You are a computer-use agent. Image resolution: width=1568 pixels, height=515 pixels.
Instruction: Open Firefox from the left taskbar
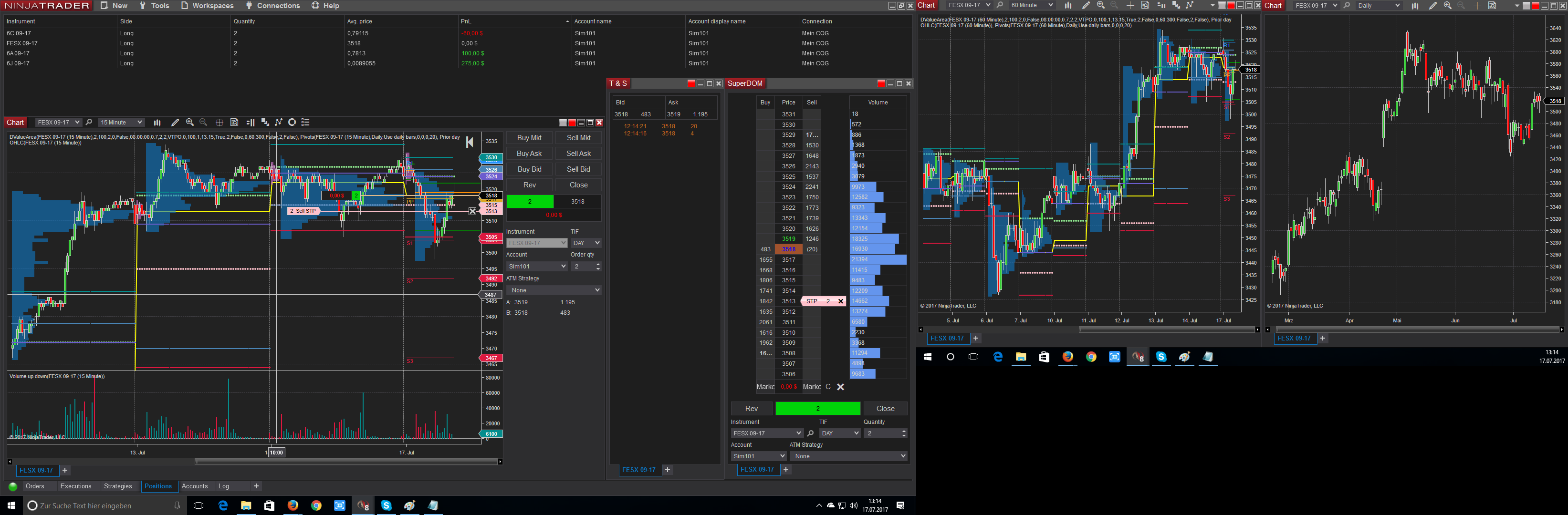click(x=293, y=505)
